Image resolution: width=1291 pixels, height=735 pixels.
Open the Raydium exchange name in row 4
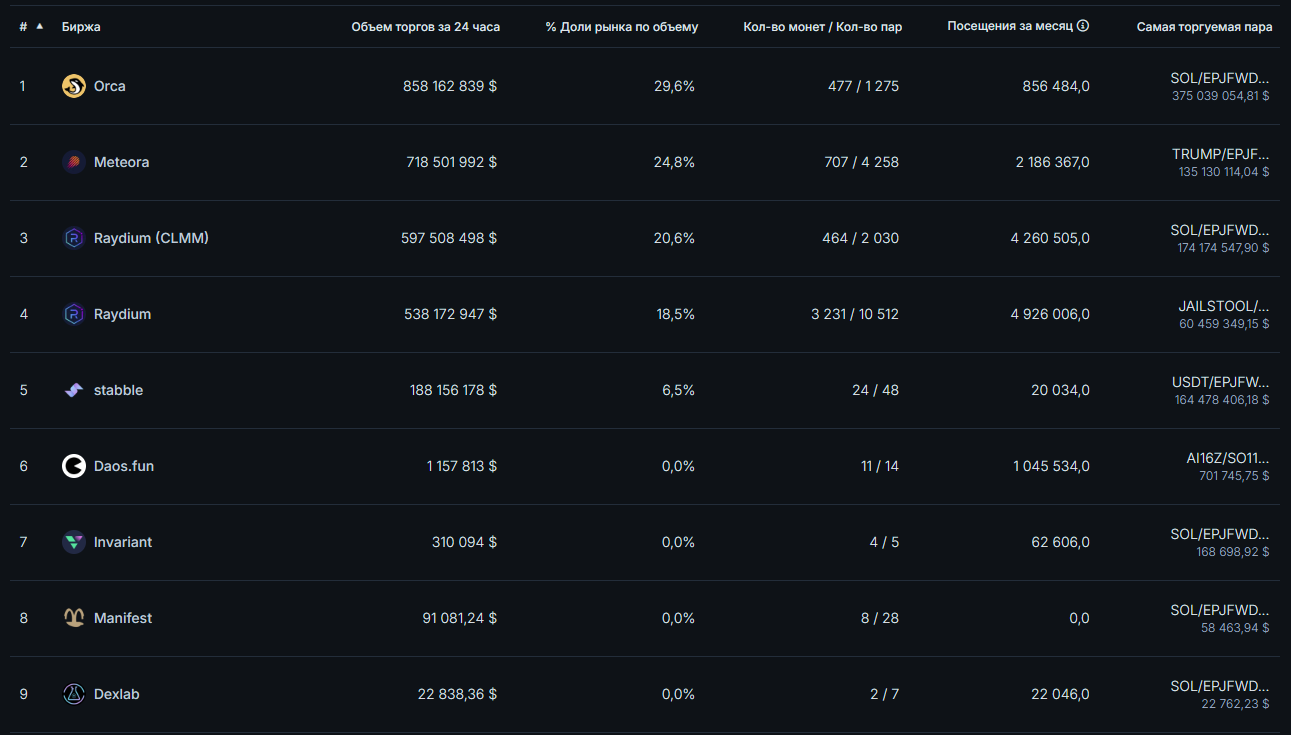122,314
